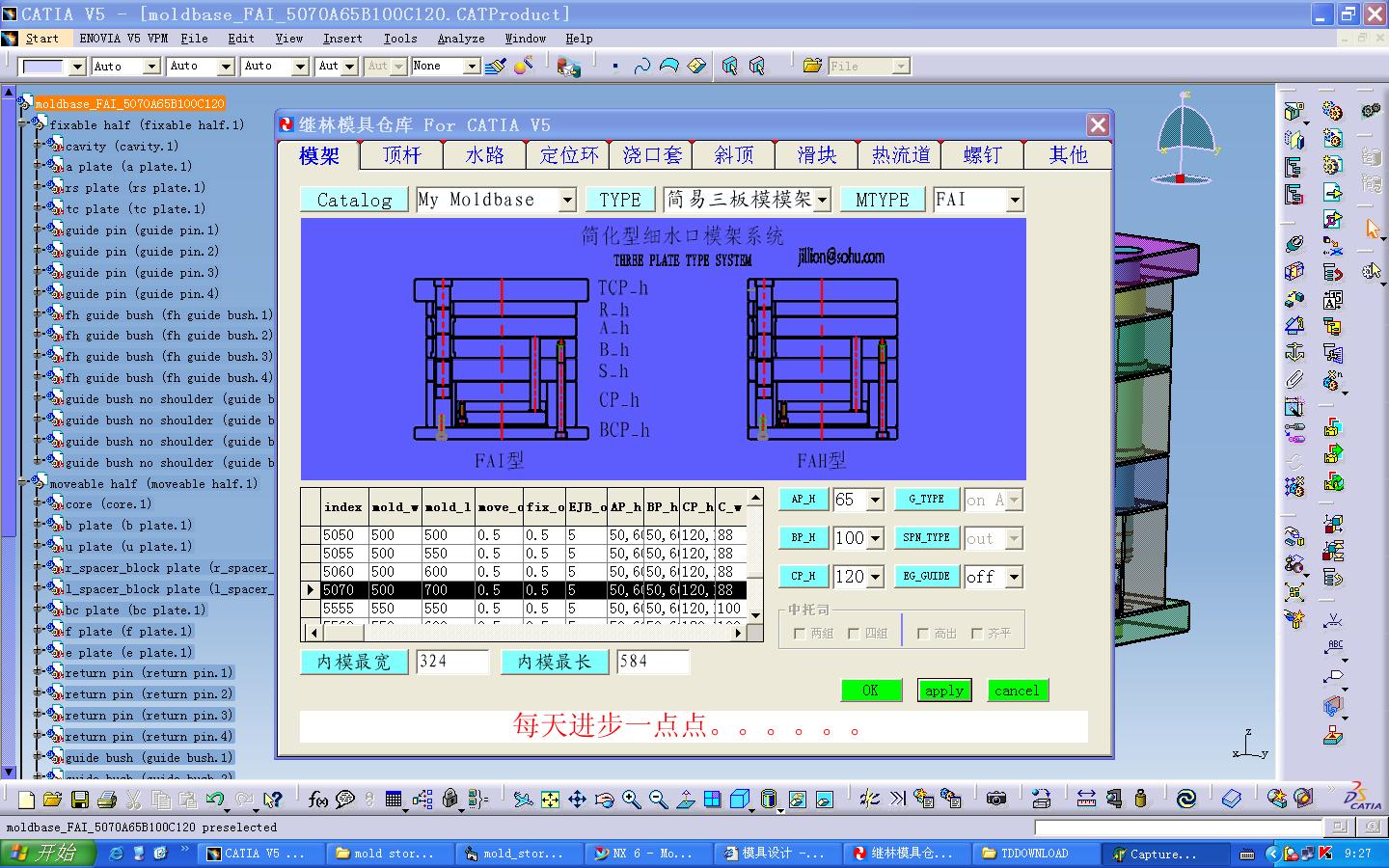1389x868 pixels.
Task: Open the CP_H dropdown showing 120
Action: (875, 577)
